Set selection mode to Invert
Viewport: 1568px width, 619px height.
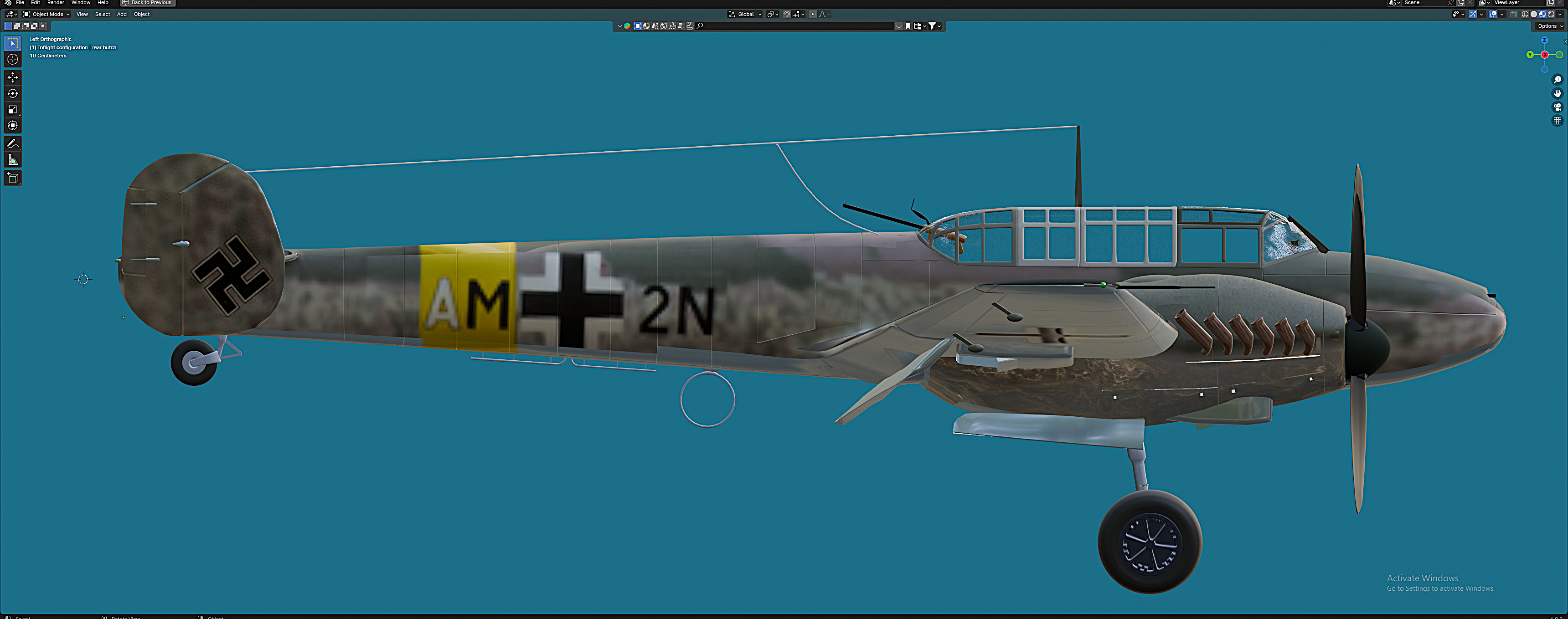coord(34,26)
